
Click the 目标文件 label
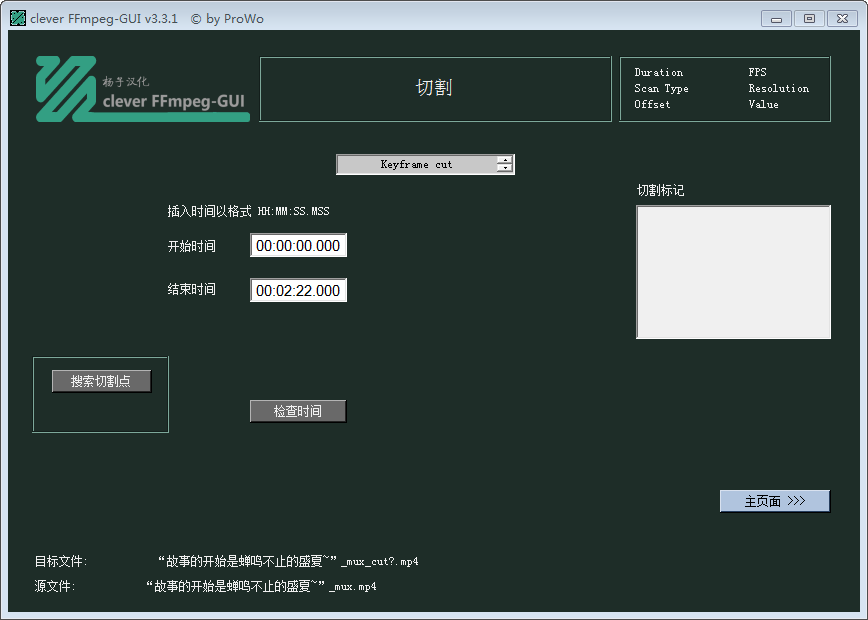(x=61, y=561)
